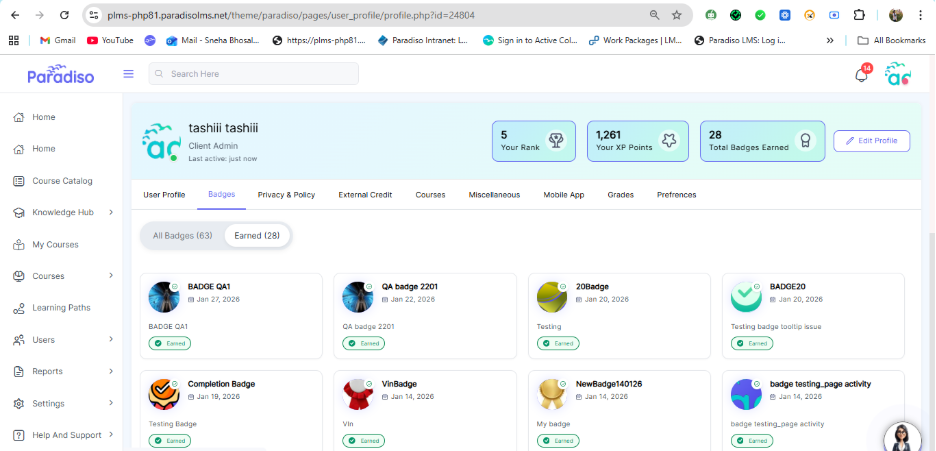Open Course Catalog from sidebar

(x=62, y=181)
